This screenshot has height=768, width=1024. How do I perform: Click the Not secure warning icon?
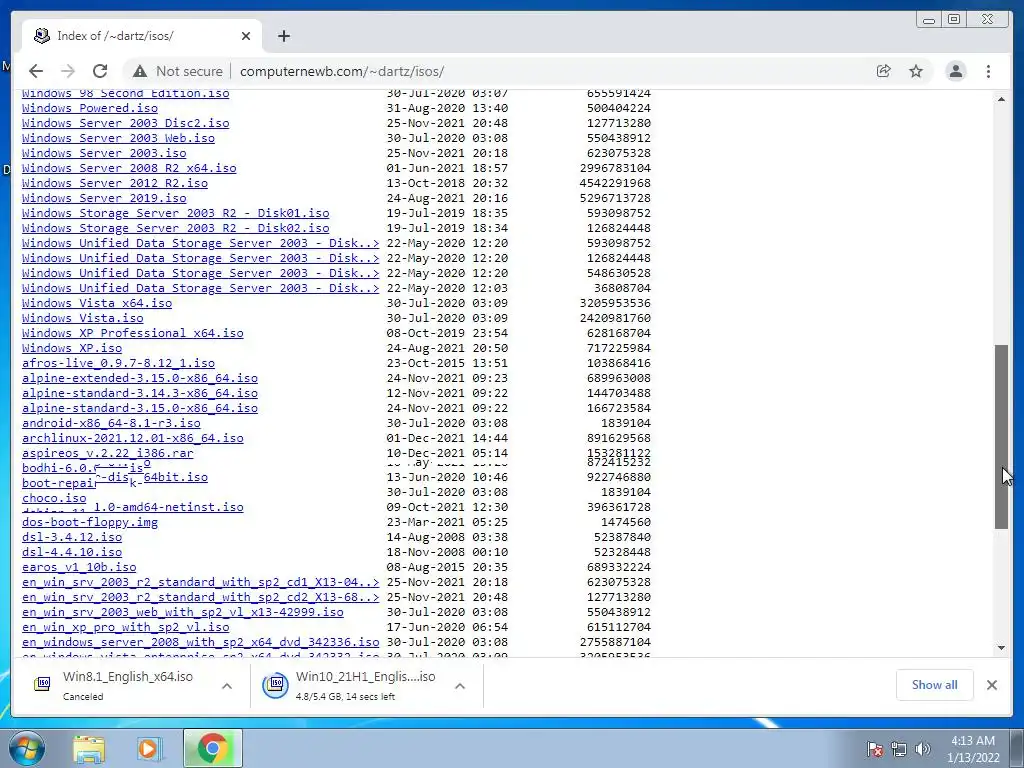[140, 71]
